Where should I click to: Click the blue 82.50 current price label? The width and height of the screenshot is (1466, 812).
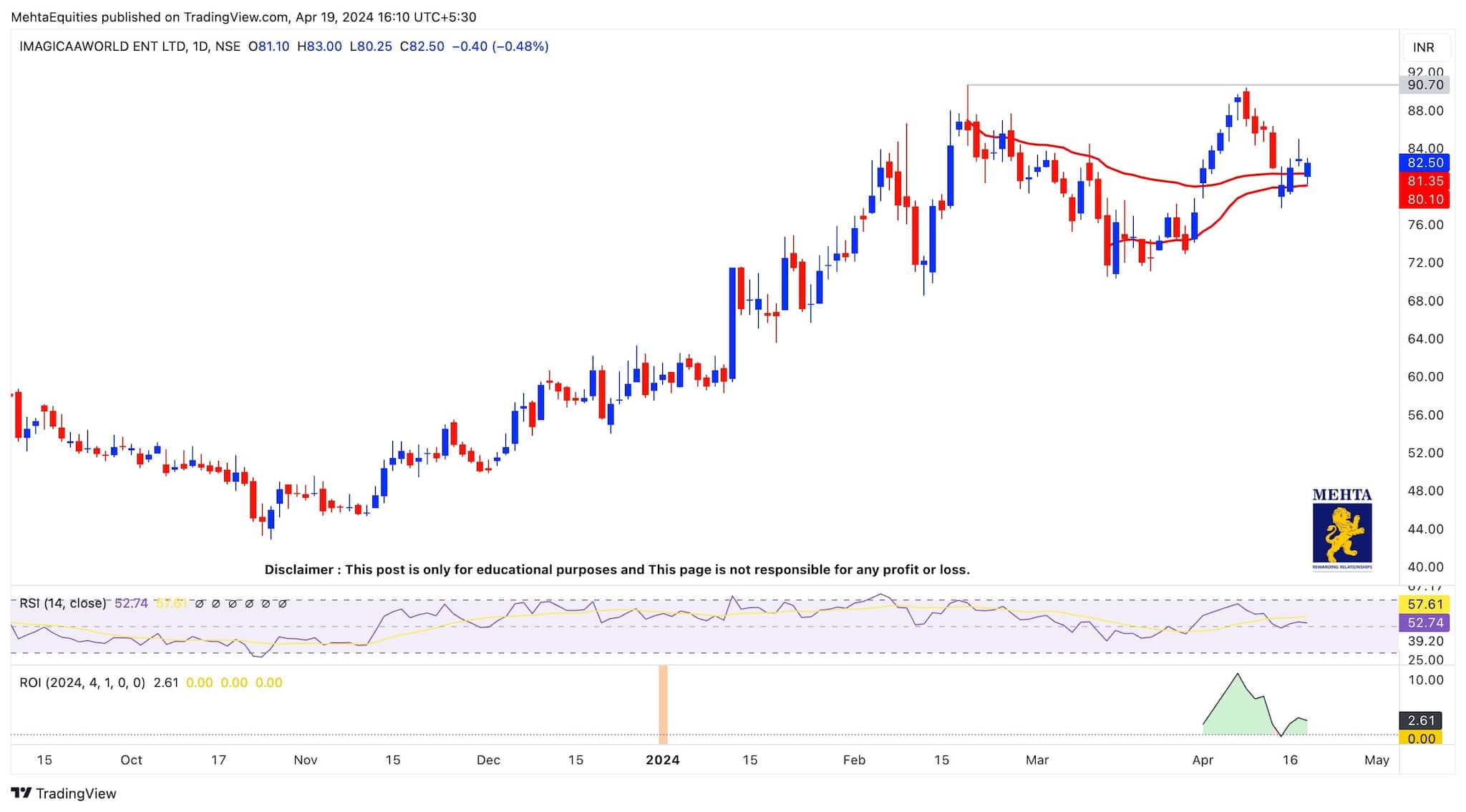click(x=1424, y=162)
